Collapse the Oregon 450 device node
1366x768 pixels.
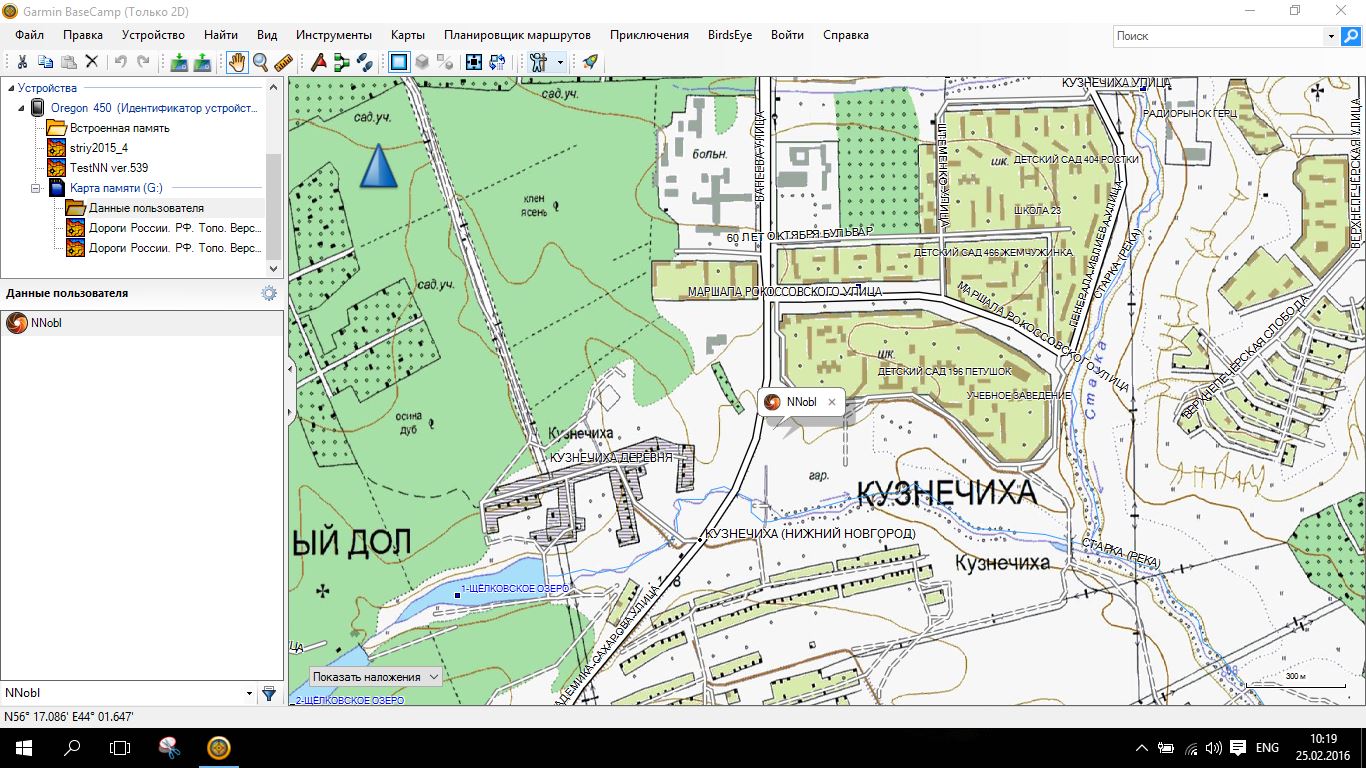22,108
